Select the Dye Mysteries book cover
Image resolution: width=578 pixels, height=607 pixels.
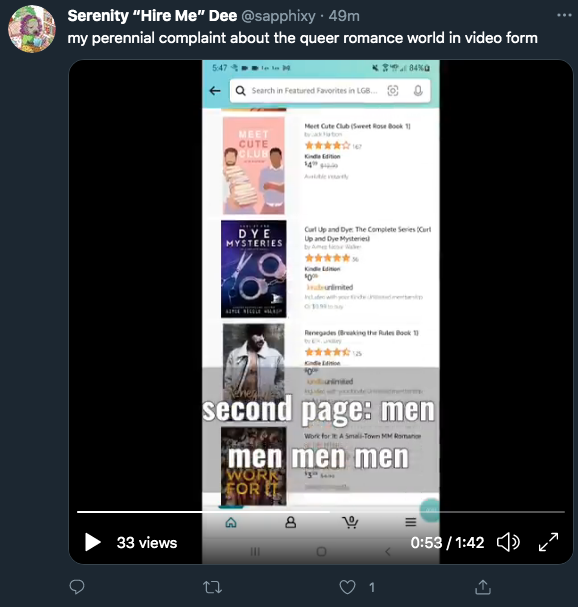[x=254, y=269]
